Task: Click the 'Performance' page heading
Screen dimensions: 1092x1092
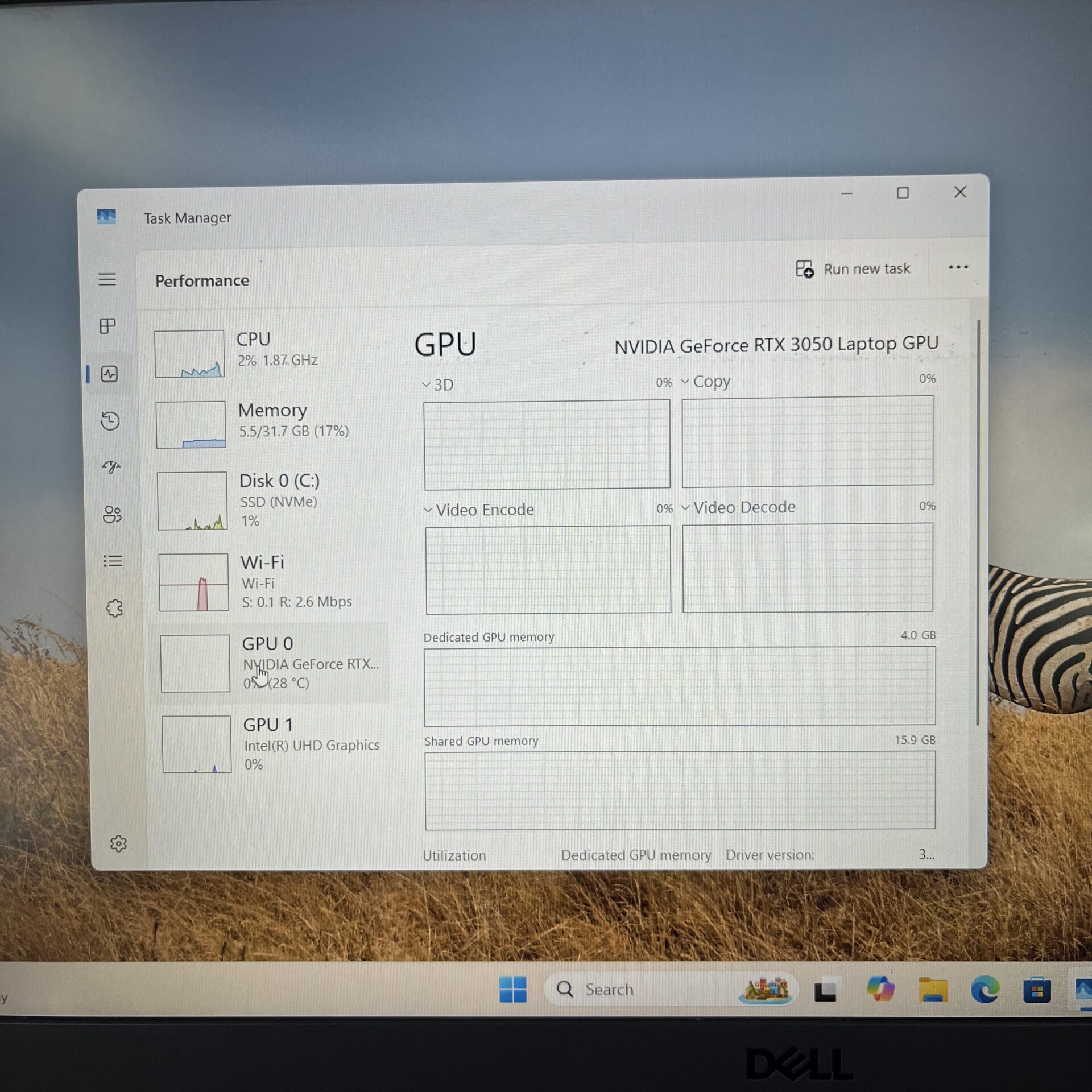Action: coord(202,280)
